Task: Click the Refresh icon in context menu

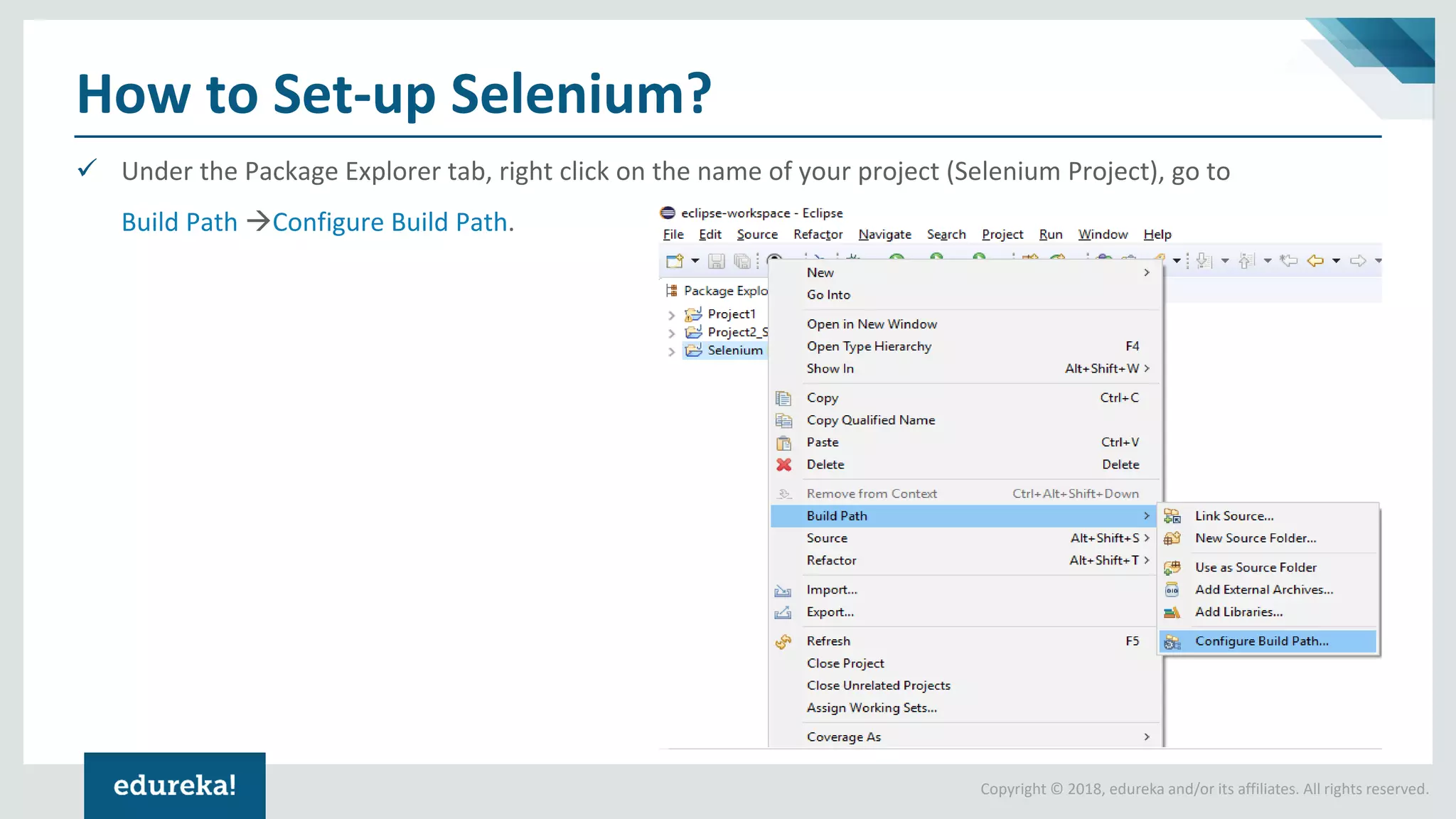Action: click(783, 641)
